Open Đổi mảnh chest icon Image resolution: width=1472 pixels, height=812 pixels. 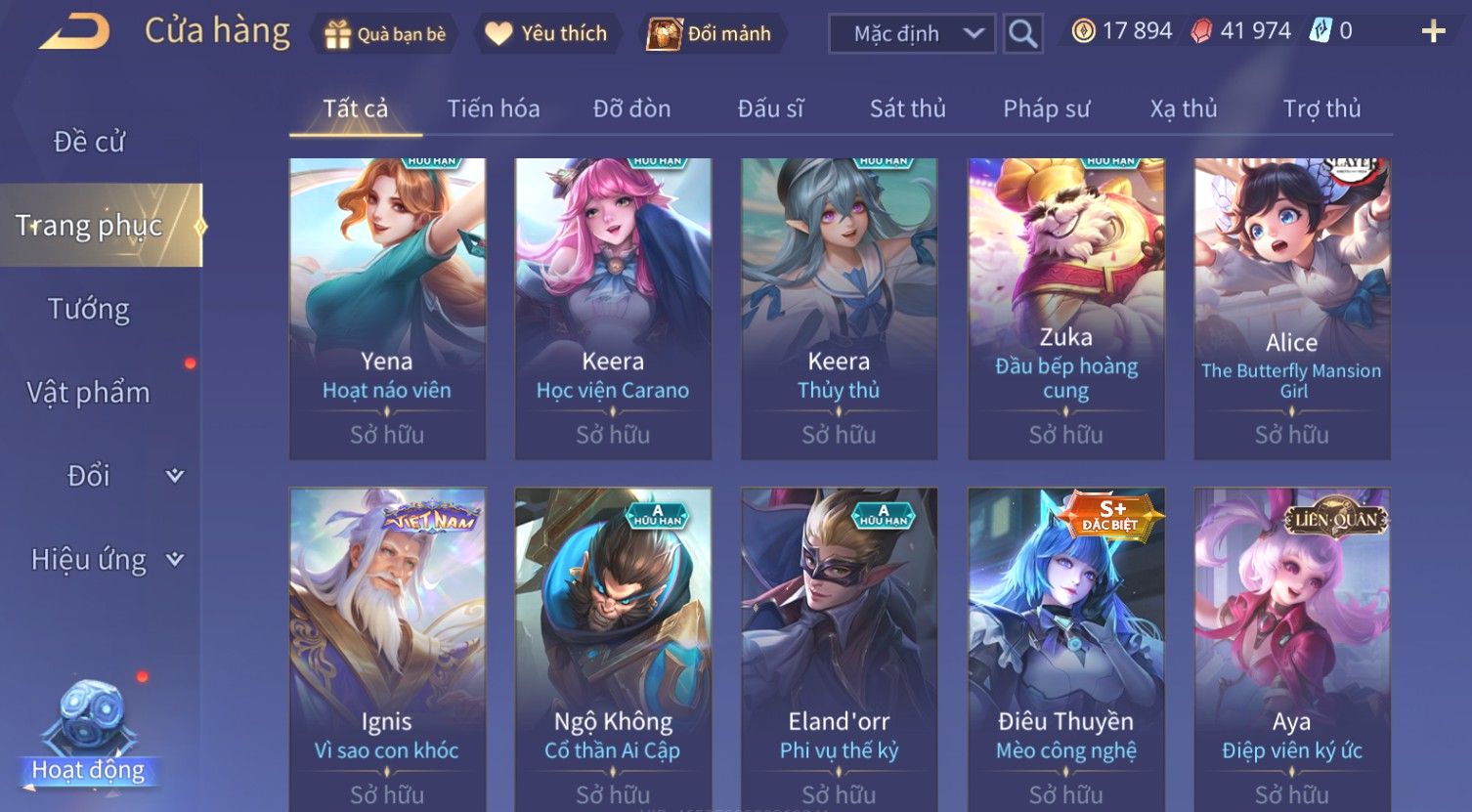pyautogui.click(x=664, y=34)
